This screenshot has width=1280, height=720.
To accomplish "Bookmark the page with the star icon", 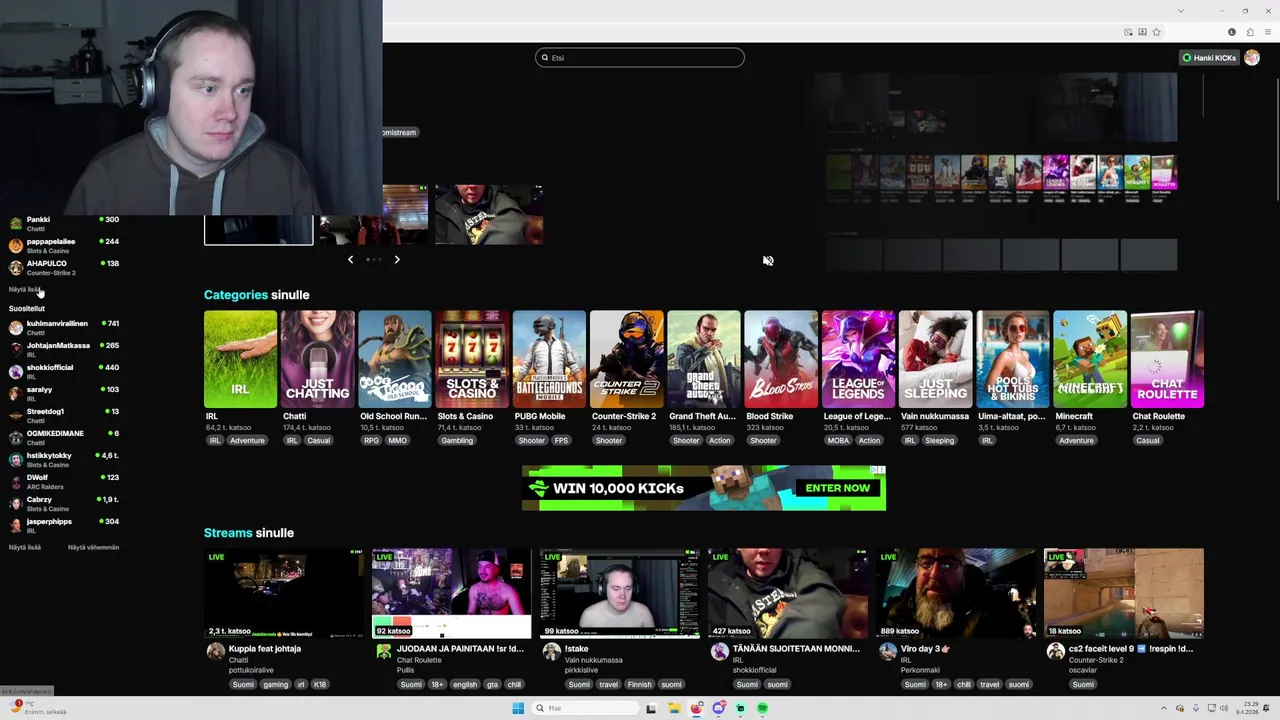I will tap(1156, 32).
